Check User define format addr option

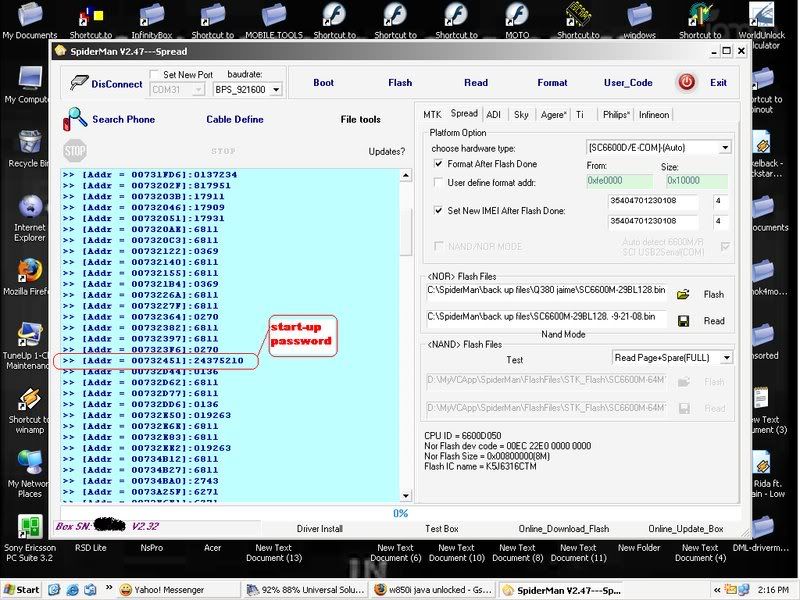(438, 182)
